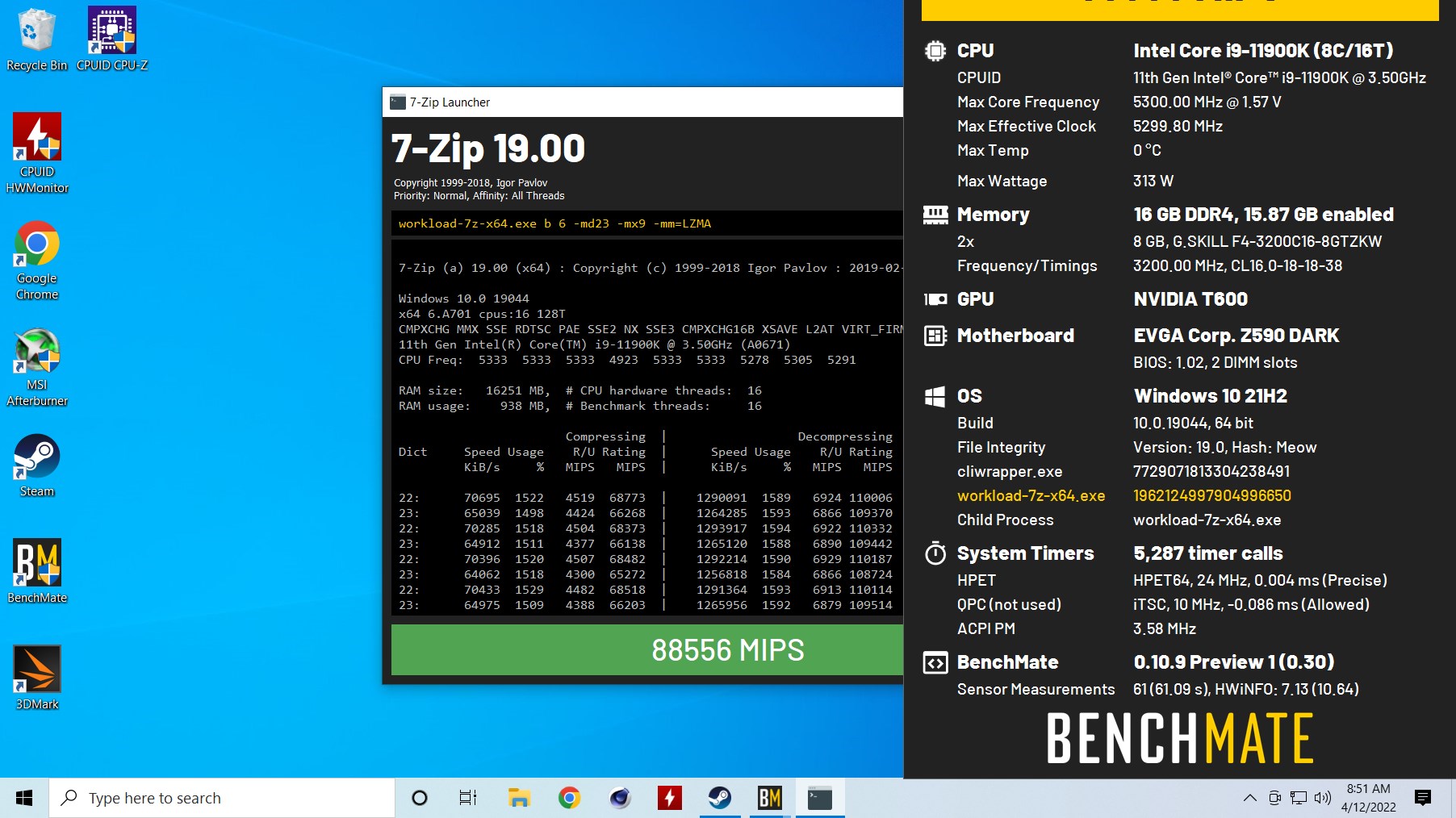Viewport: 1456px width, 818px height.
Task: Click the System Timers stopwatch icon
Action: [935, 553]
